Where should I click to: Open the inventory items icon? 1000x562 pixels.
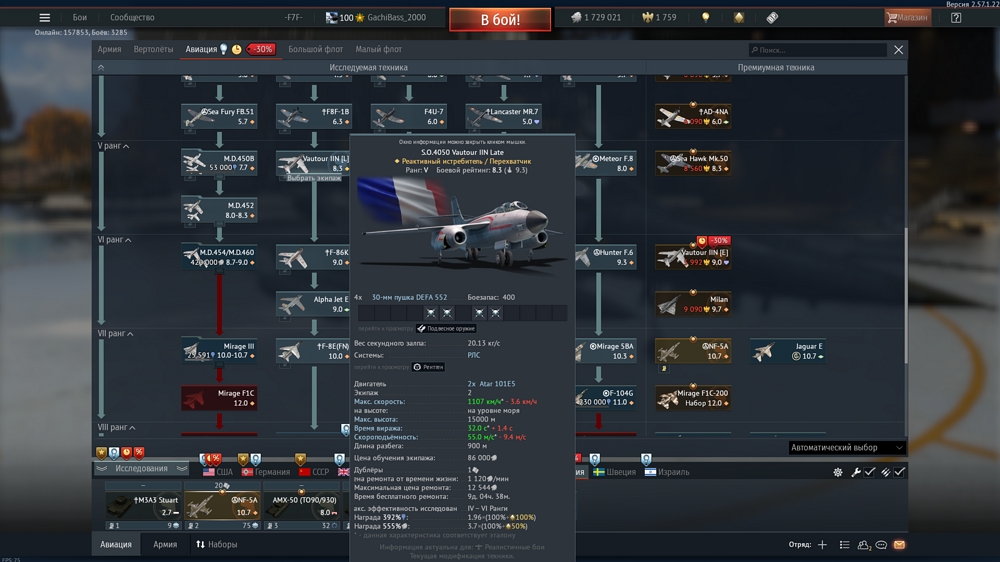[772, 17]
